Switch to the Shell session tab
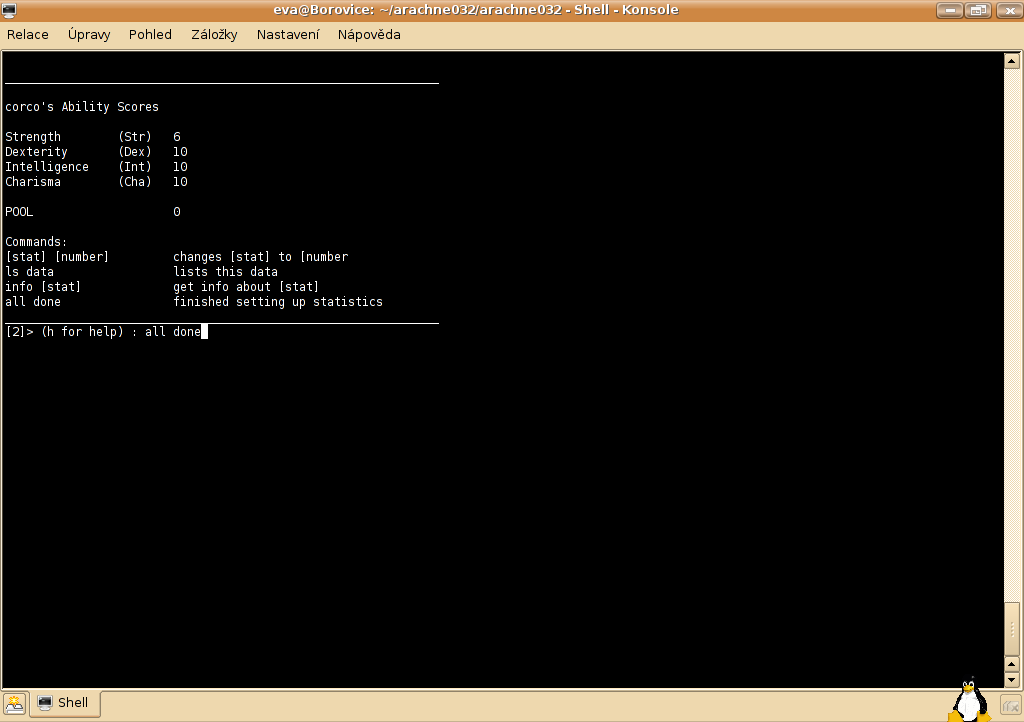This screenshot has width=1024, height=722. (64, 703)
